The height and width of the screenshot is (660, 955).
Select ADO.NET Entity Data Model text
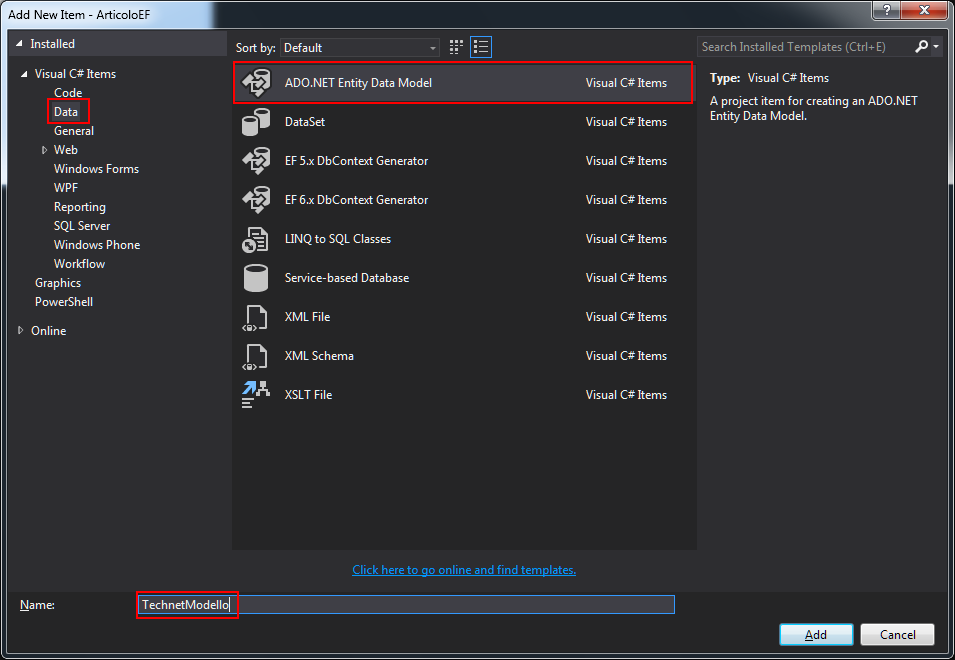tap(359, 83)
